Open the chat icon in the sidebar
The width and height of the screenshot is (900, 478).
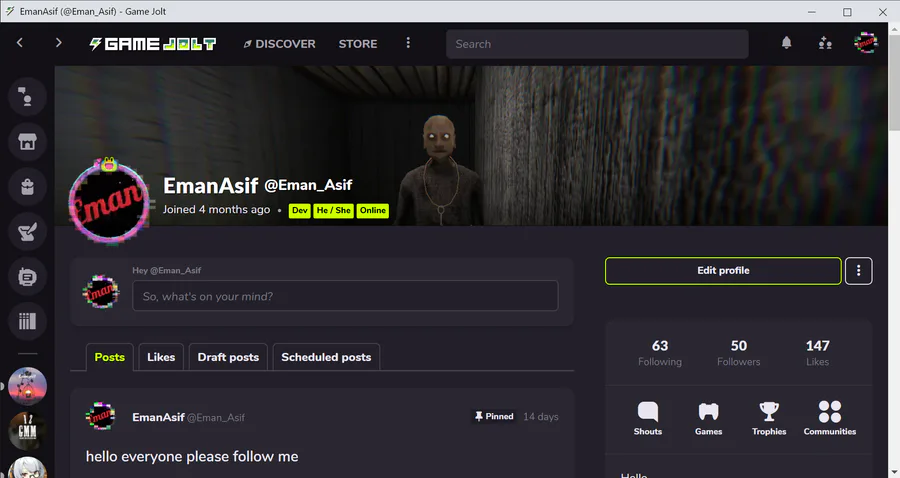coord(27,96)
